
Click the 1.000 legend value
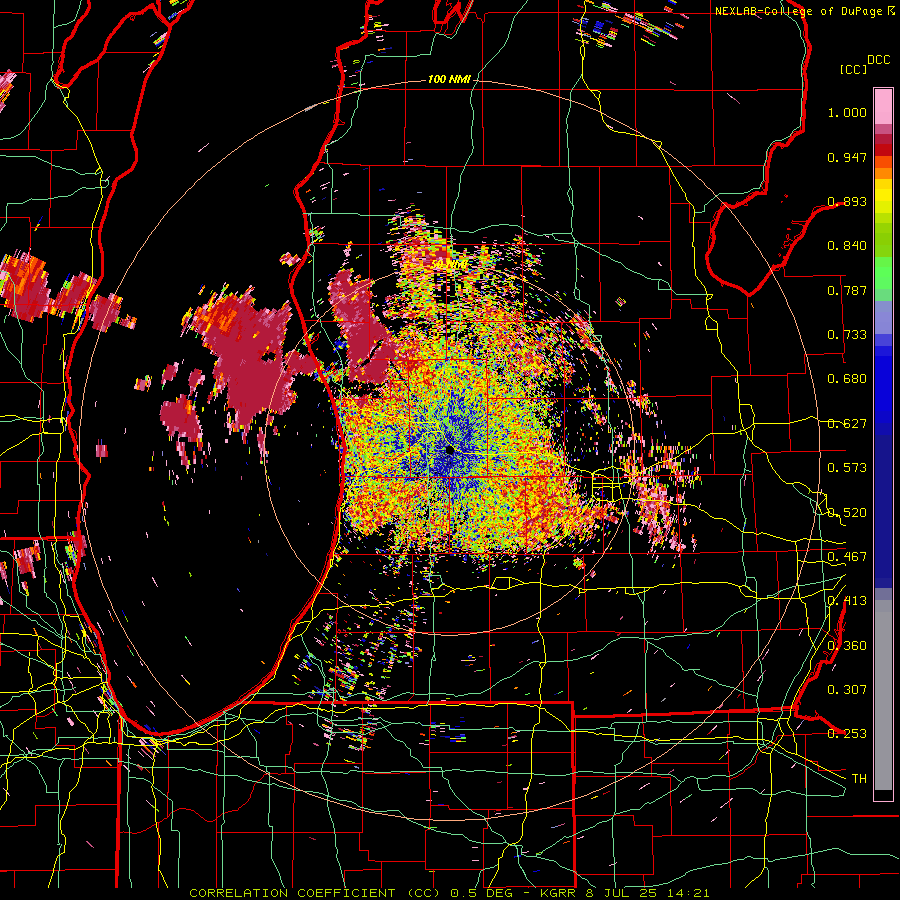(x=847, y=112)
